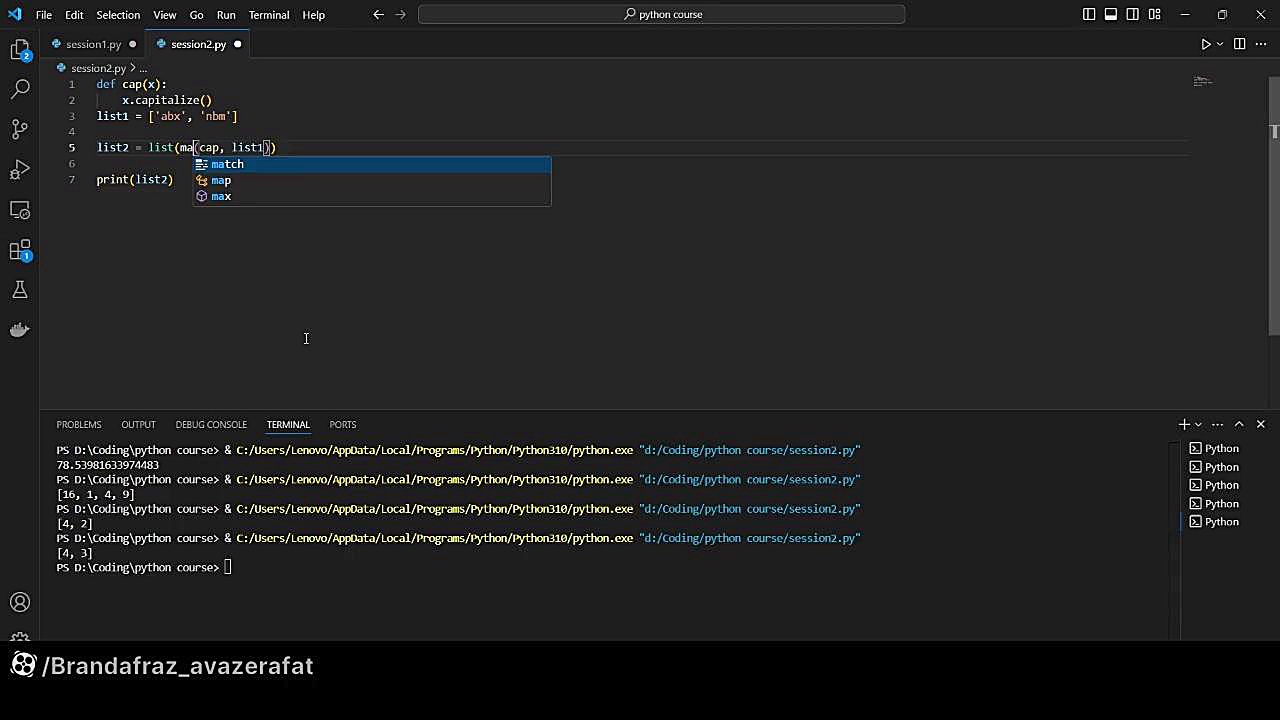Click session2.py in the breadcrumb

click(x=98, y=68)
